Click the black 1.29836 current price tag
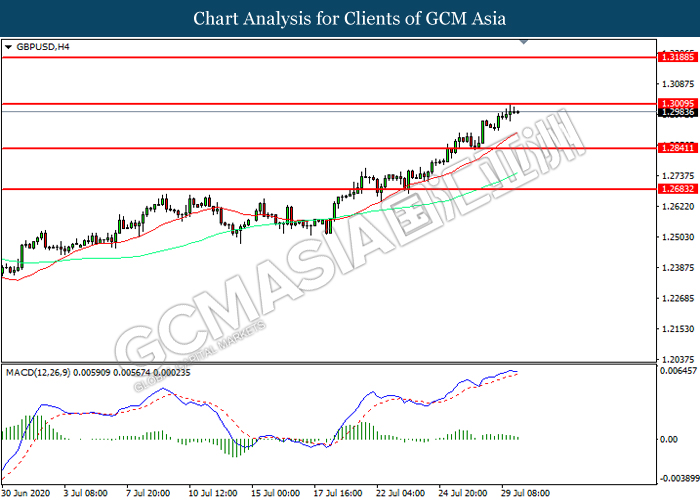This screenshot has width=700, height=500. coord(673,112)
